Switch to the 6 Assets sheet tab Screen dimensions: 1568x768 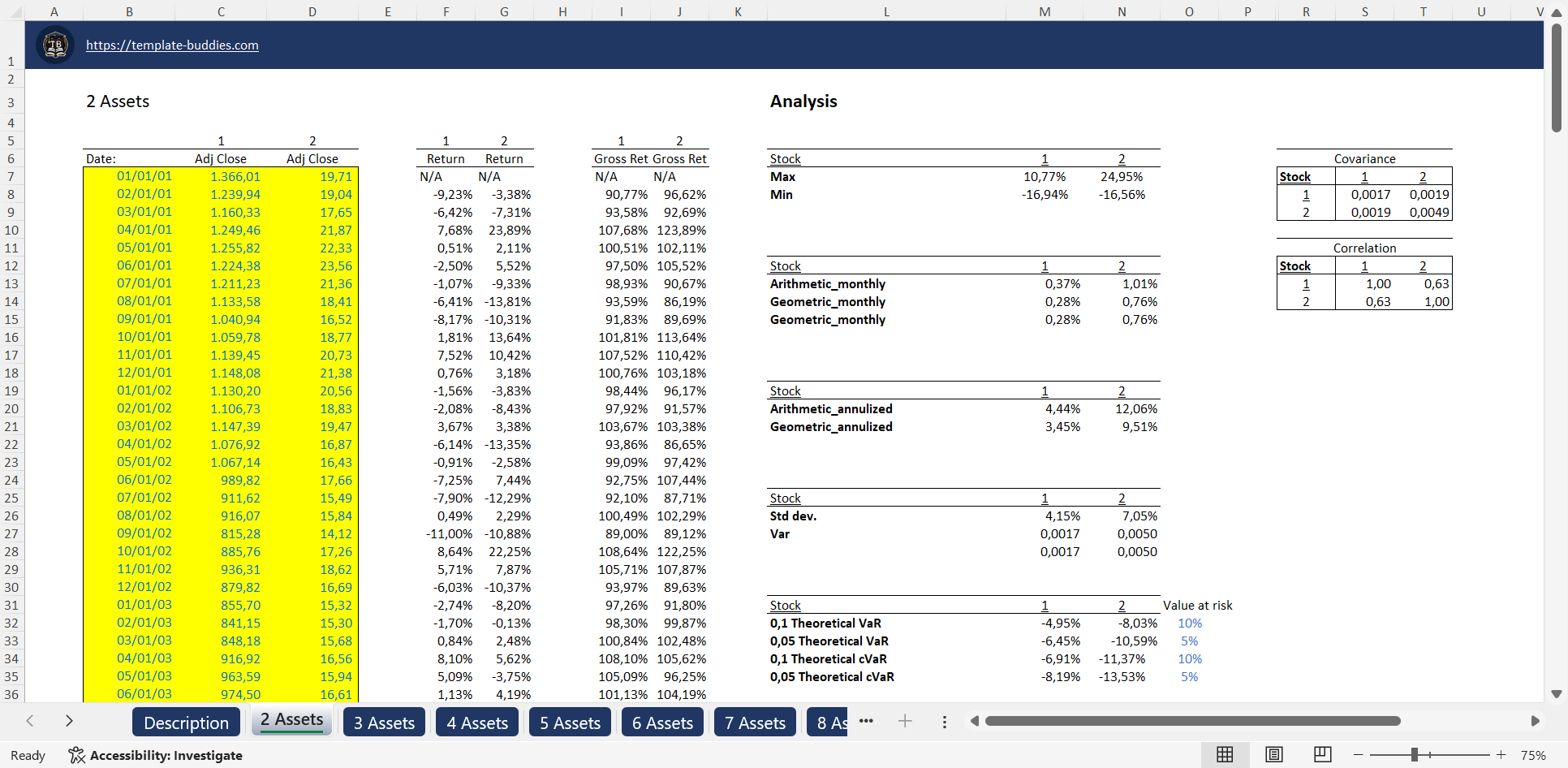click(x=662, y=723)
